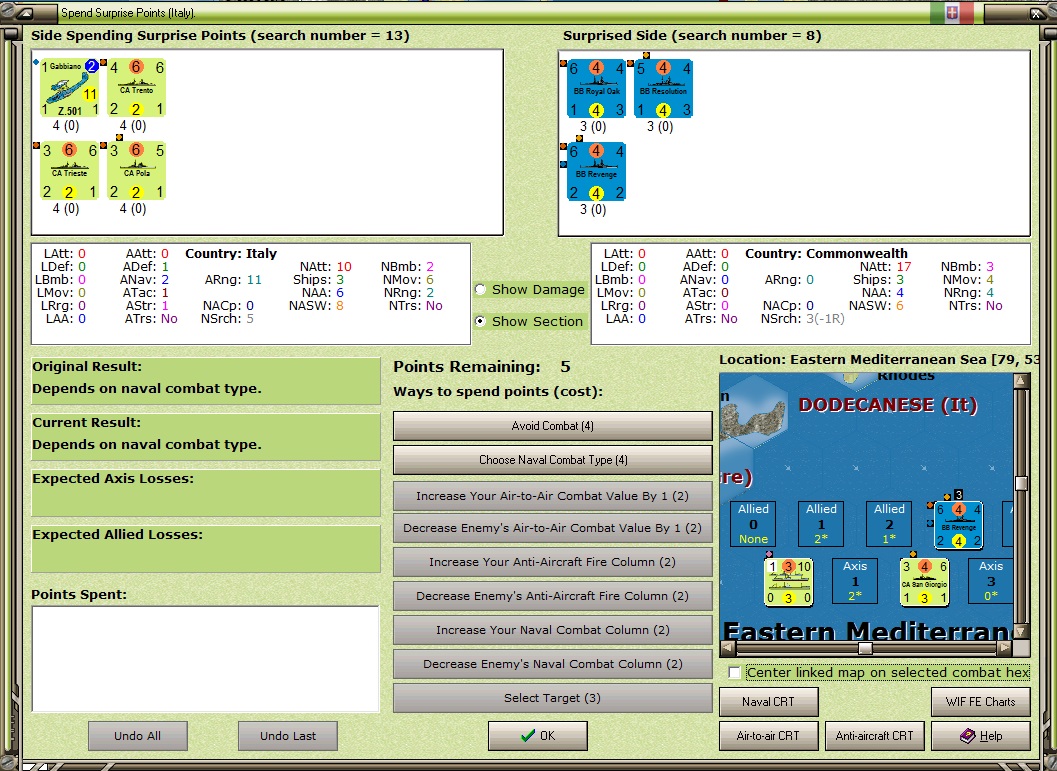This screenshot has height=771, width=1057.
Task: Click the Undo All button
Action: point(138,736)
